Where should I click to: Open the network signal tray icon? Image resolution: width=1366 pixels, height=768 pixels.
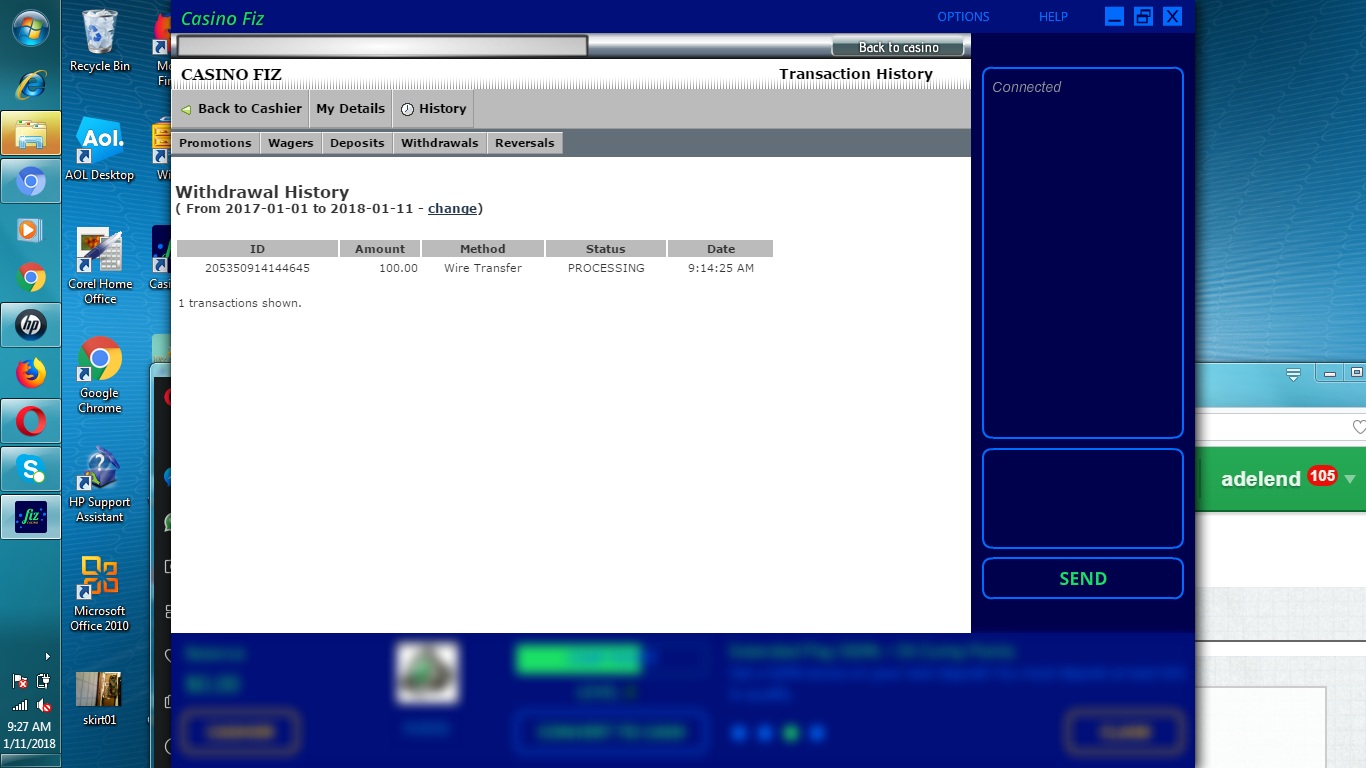click(x=20, y=705)
